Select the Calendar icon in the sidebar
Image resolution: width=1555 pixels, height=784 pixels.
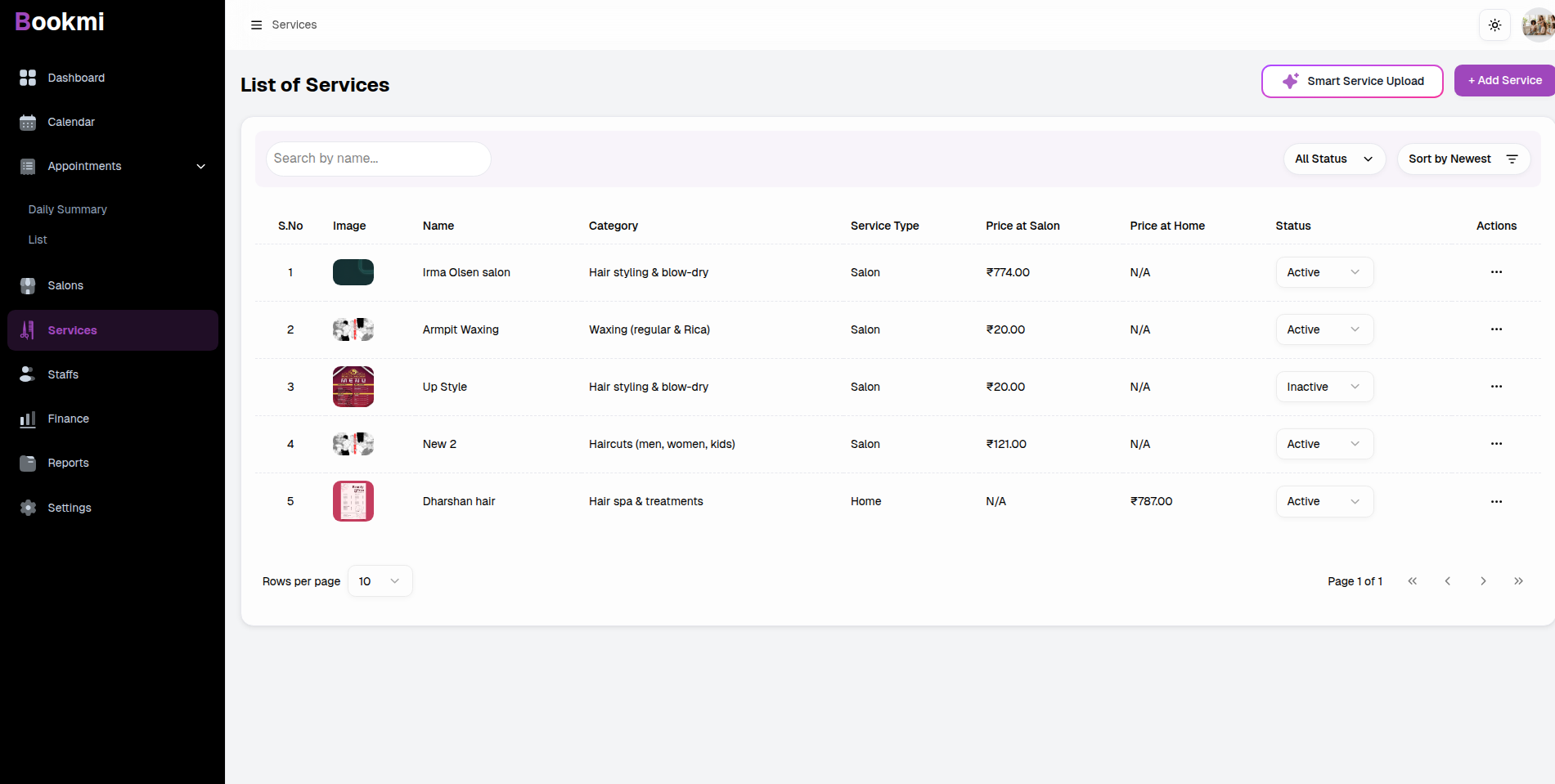[27, 122]
